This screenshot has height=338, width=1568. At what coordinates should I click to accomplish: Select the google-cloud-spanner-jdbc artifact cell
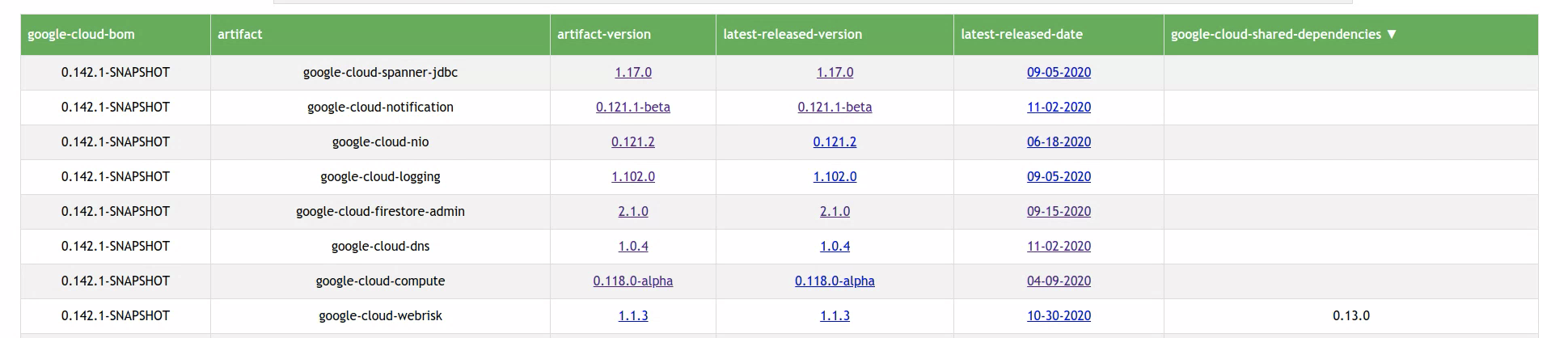pyautogui.click(x=380, y=72)
